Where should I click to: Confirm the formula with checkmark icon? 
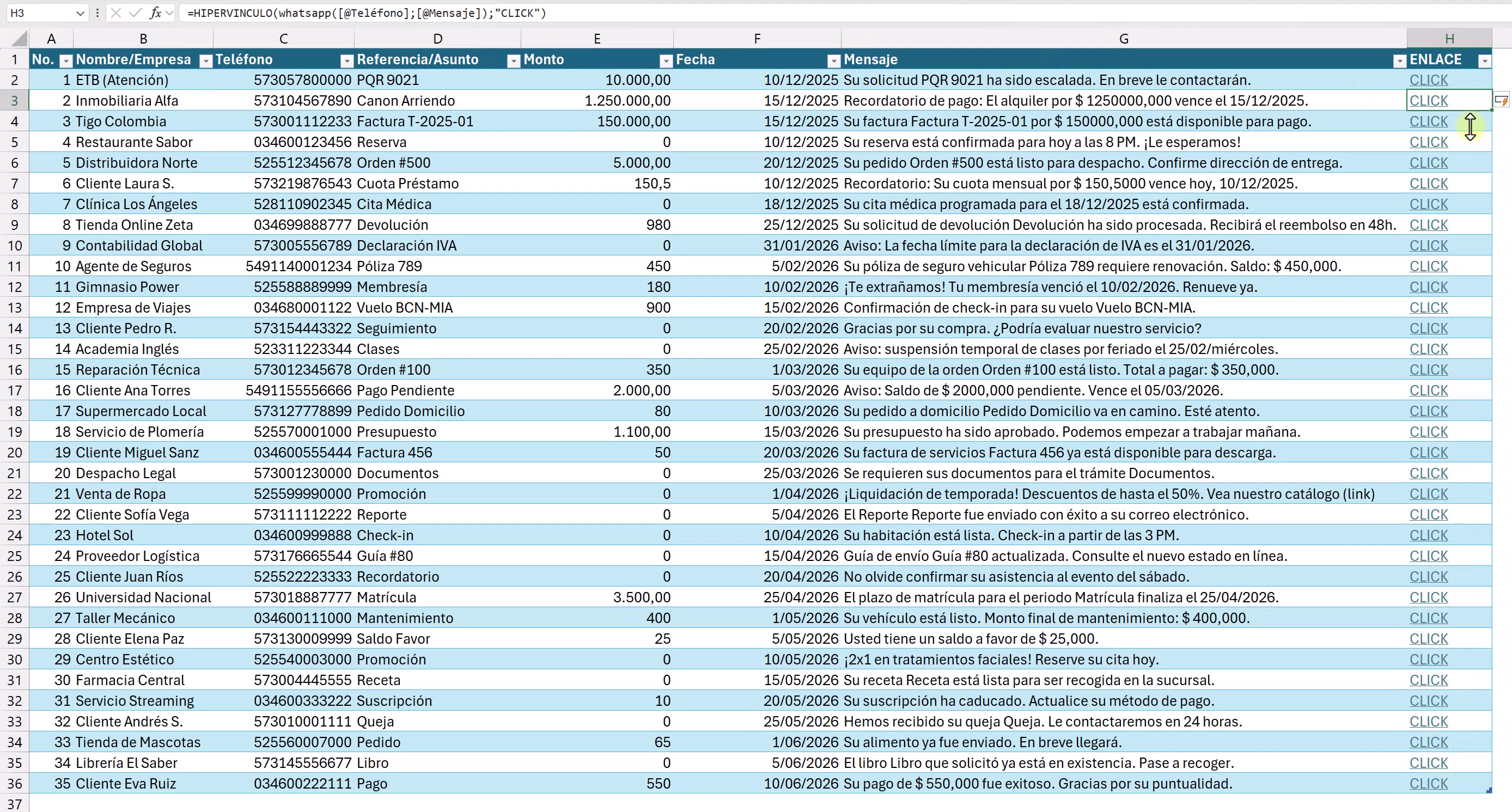click(136, 13)
